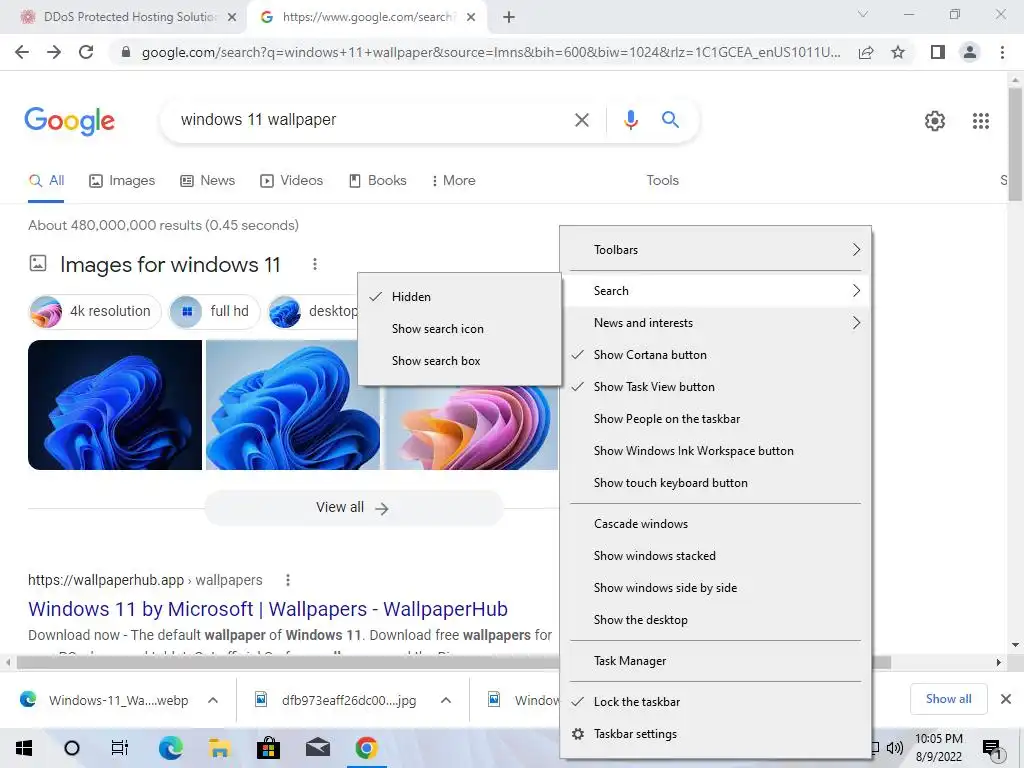The height and width of the screenshot is (768, 1024).
Task: Open Mail app from taskbar
Action: tap(317, 748)
